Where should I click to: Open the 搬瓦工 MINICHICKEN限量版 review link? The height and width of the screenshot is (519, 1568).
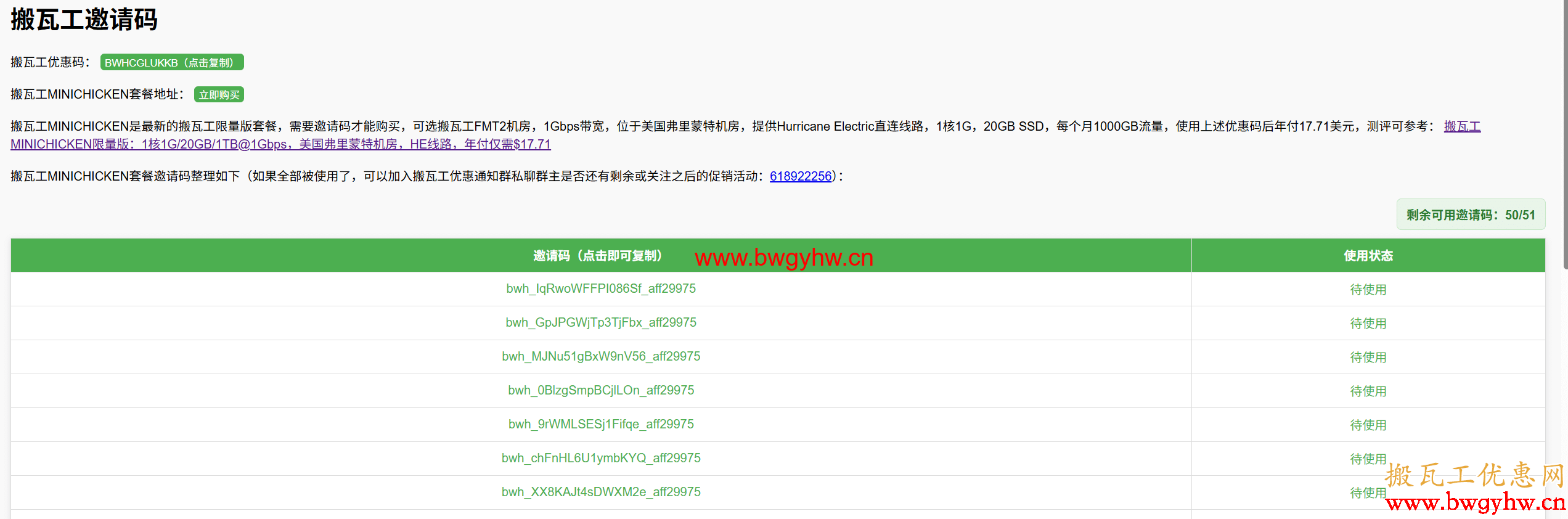(280, 144)
